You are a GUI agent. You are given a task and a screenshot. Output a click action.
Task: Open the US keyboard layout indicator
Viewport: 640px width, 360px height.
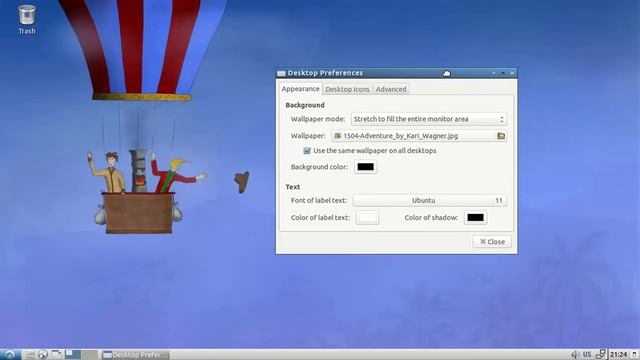(x=587, y=354)
